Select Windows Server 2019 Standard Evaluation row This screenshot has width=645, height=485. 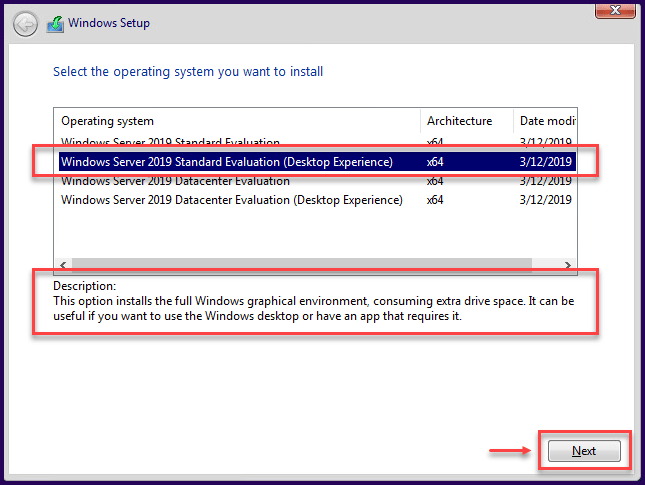pos(317,142)
